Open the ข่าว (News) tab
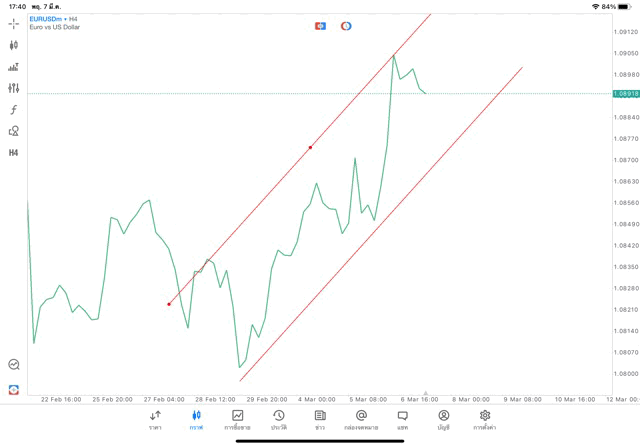640x447 pixels. click(x=320, y=420)
